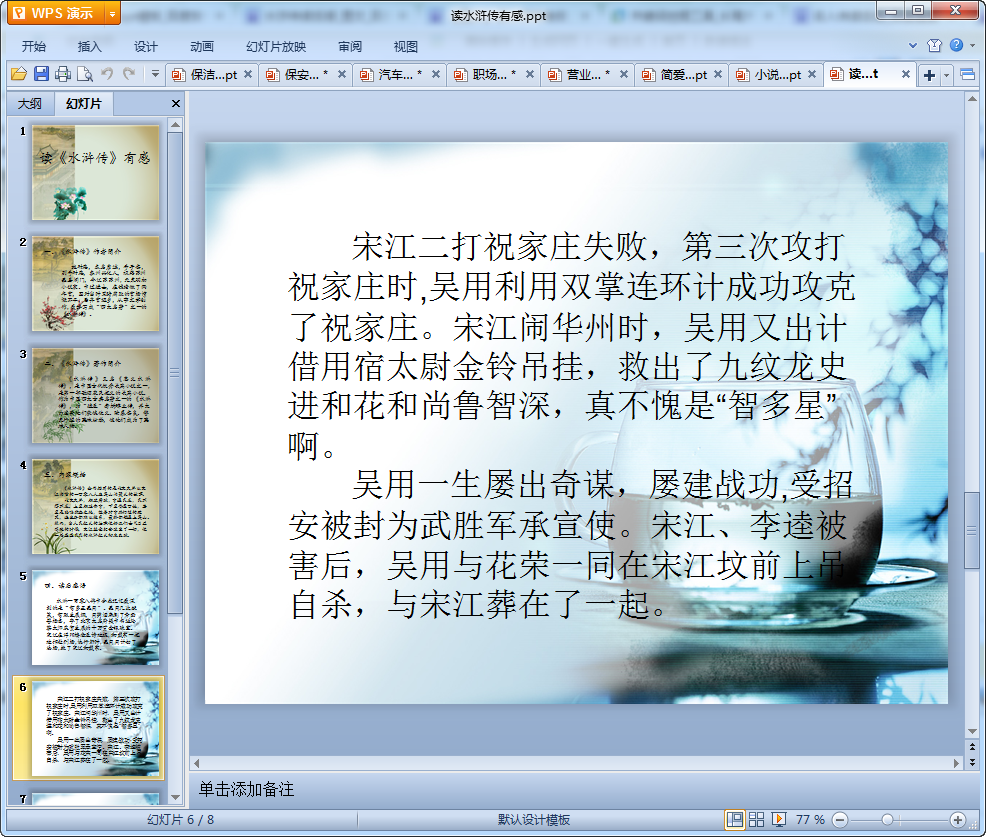The width and height of the screenshot is (986, 837).
Task: Close the 汽车... document tab
Action: [x=436, y=74]
